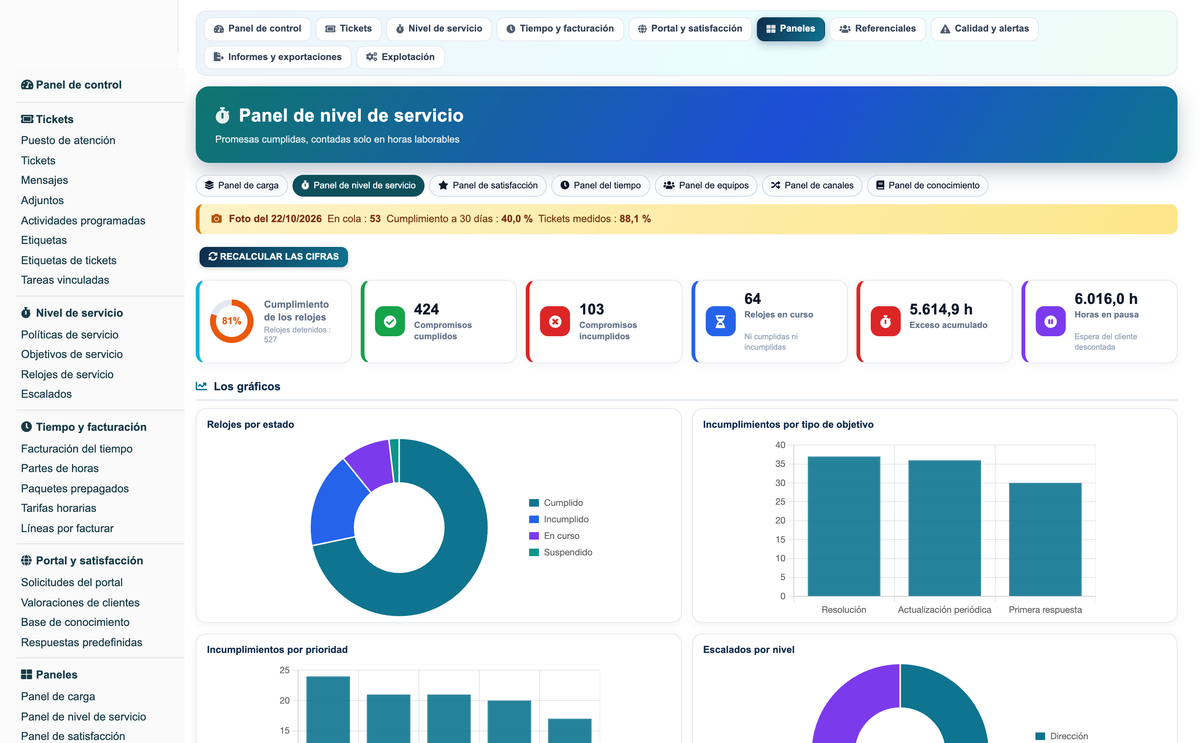1200x743 pixels.
Task: Open Respuestas predefinidas sidebar link
Action: pyautogui.click(x=82, y=643)
